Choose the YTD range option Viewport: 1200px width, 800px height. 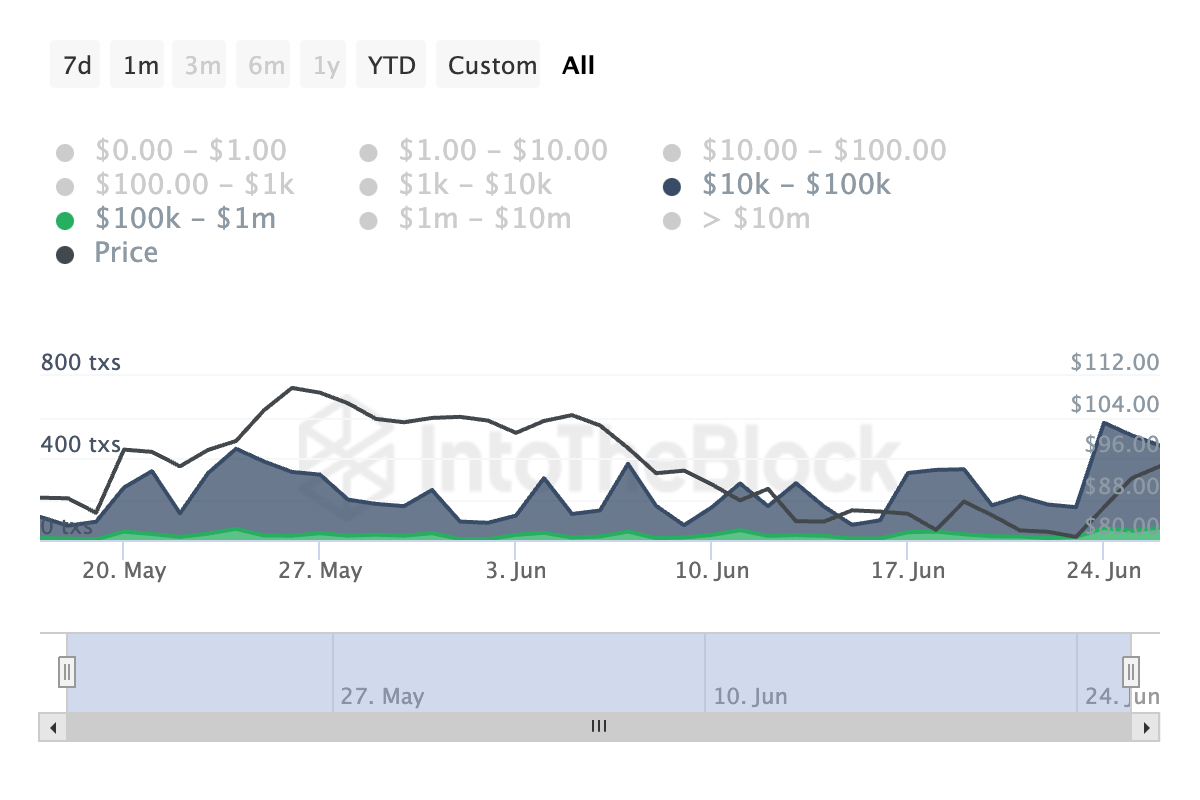[x=392, y=66]
